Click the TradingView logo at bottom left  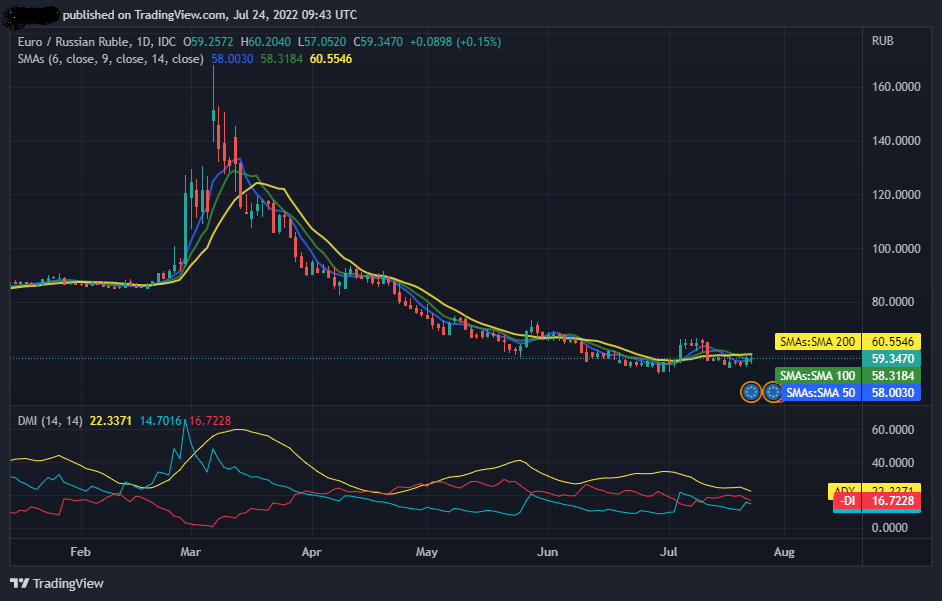click(x=57, y=583)
